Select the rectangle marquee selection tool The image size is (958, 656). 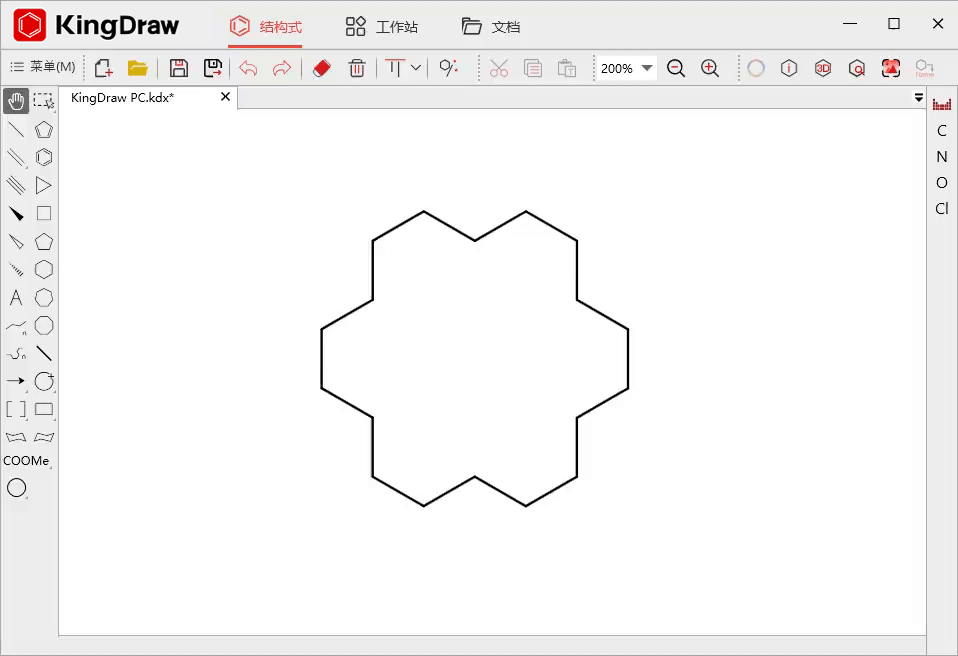[43, 101]
